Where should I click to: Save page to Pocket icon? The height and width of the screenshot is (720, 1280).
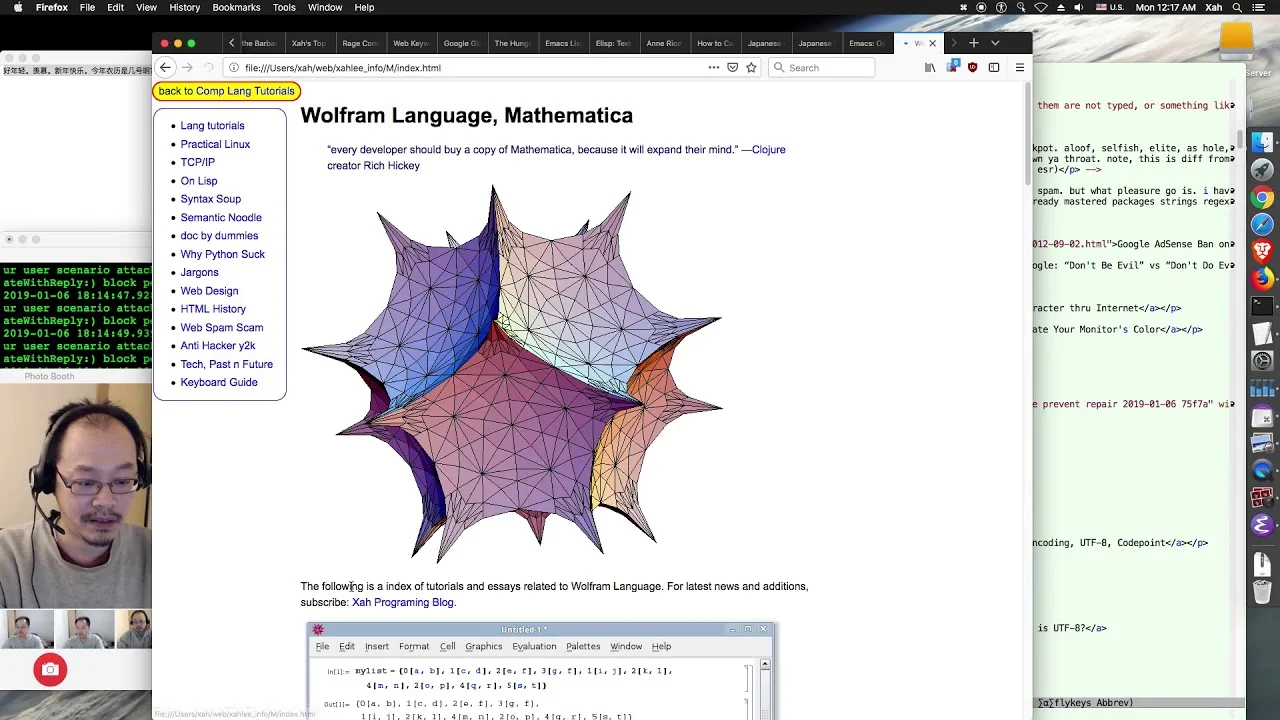point(732,68)
